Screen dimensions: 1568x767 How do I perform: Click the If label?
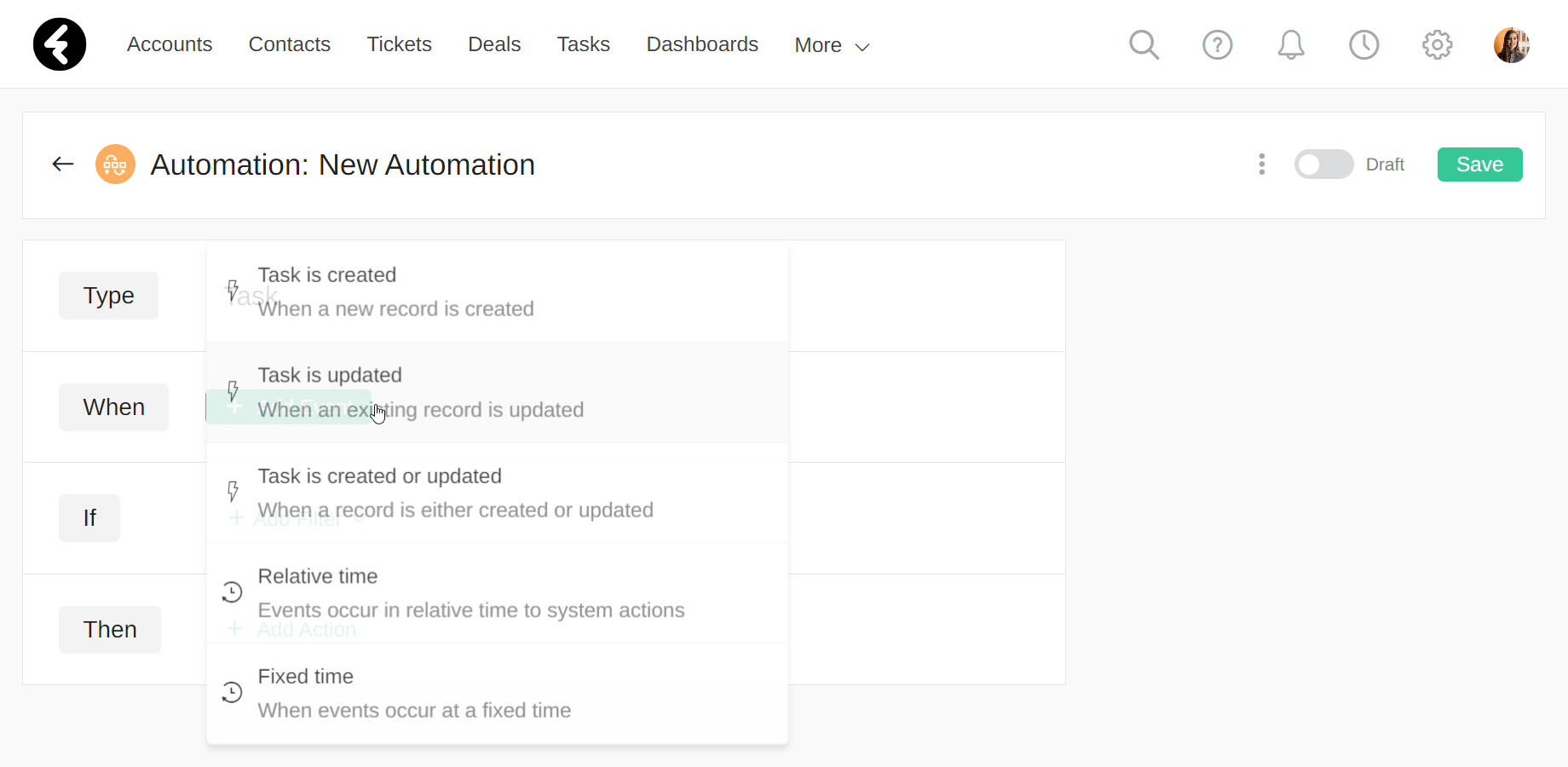click(89, 518)
